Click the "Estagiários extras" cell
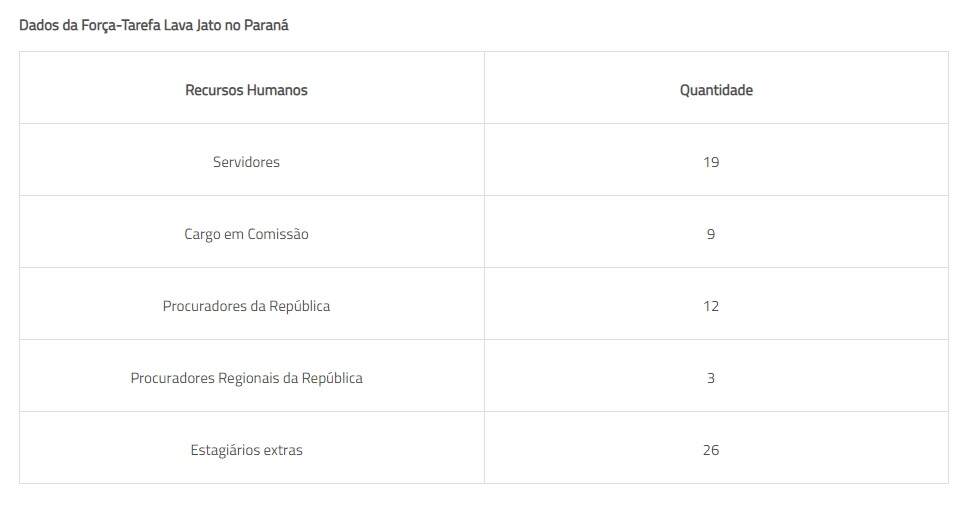The image size is (974, 526). click(246, 450)
